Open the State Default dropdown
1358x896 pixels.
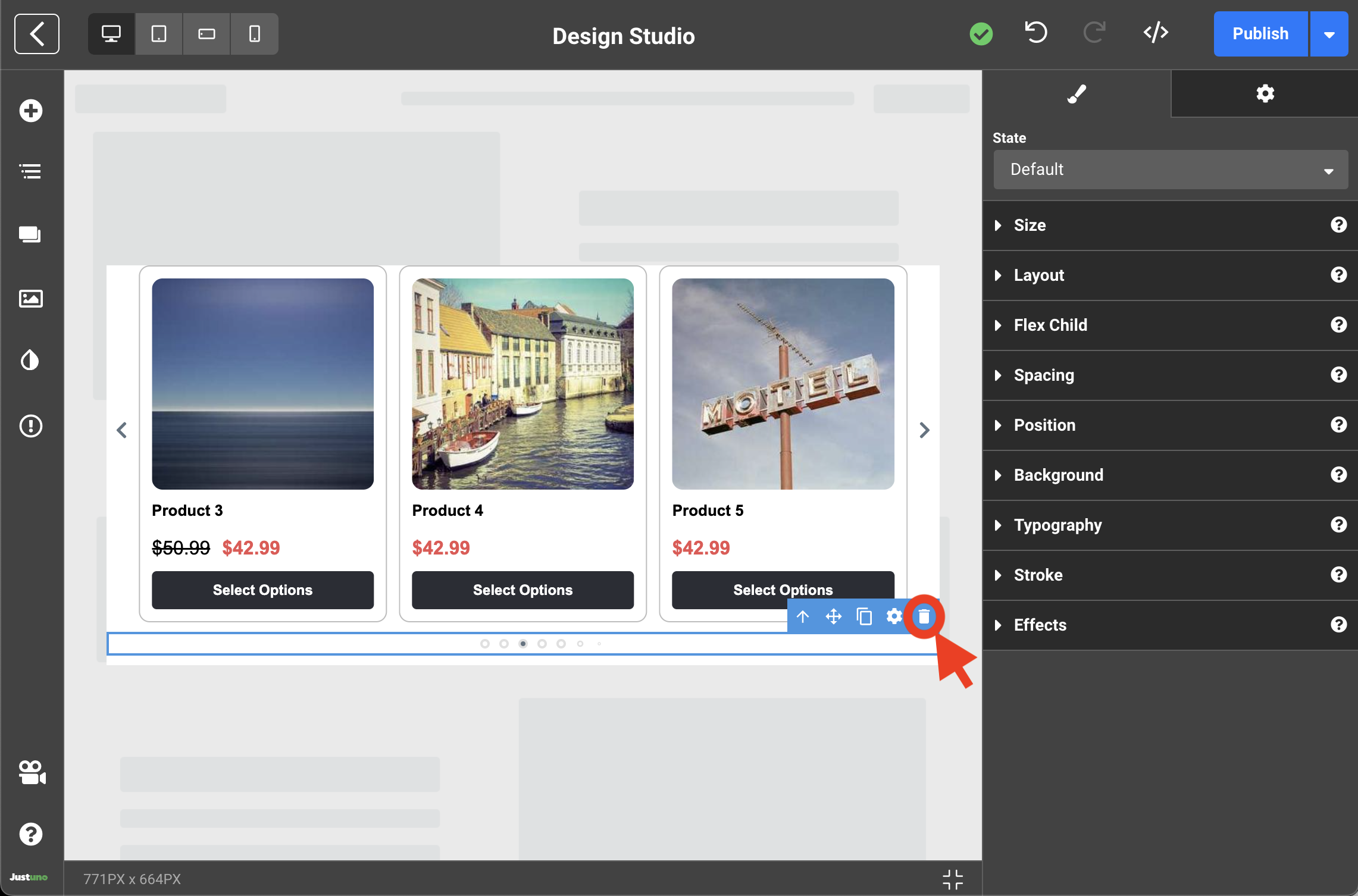click(x=1170, y=170)
